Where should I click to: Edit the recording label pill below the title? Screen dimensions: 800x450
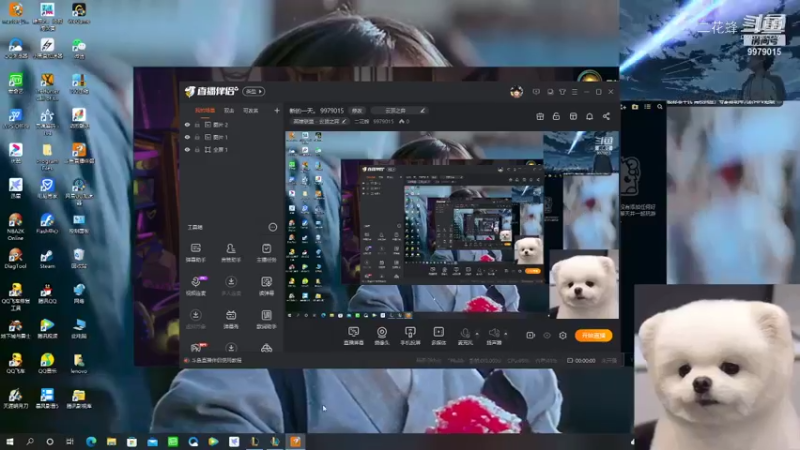[320, 121]
